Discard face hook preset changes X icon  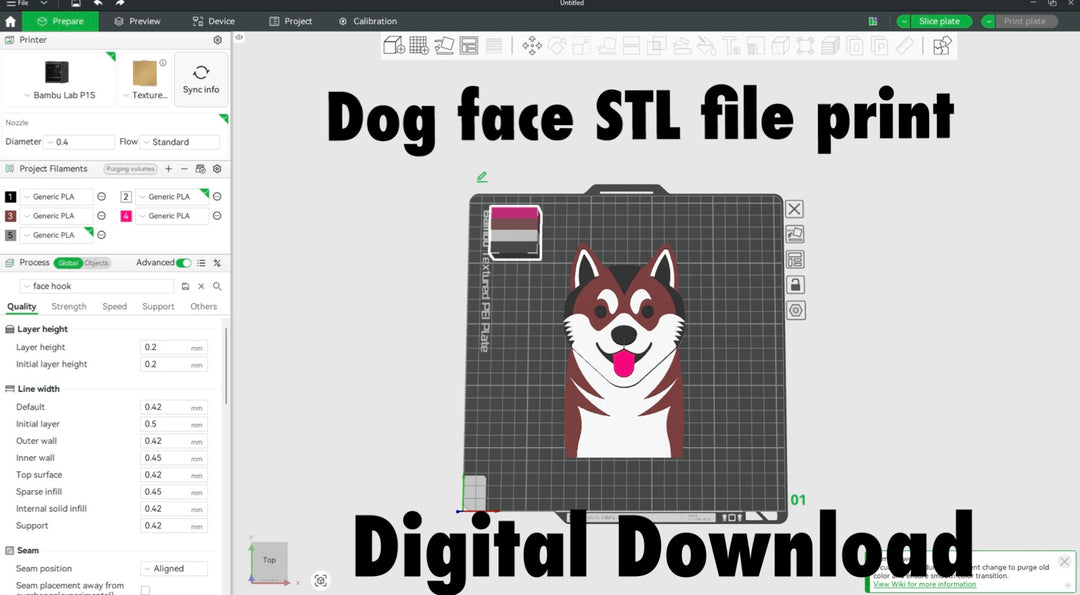click(201, 286)
